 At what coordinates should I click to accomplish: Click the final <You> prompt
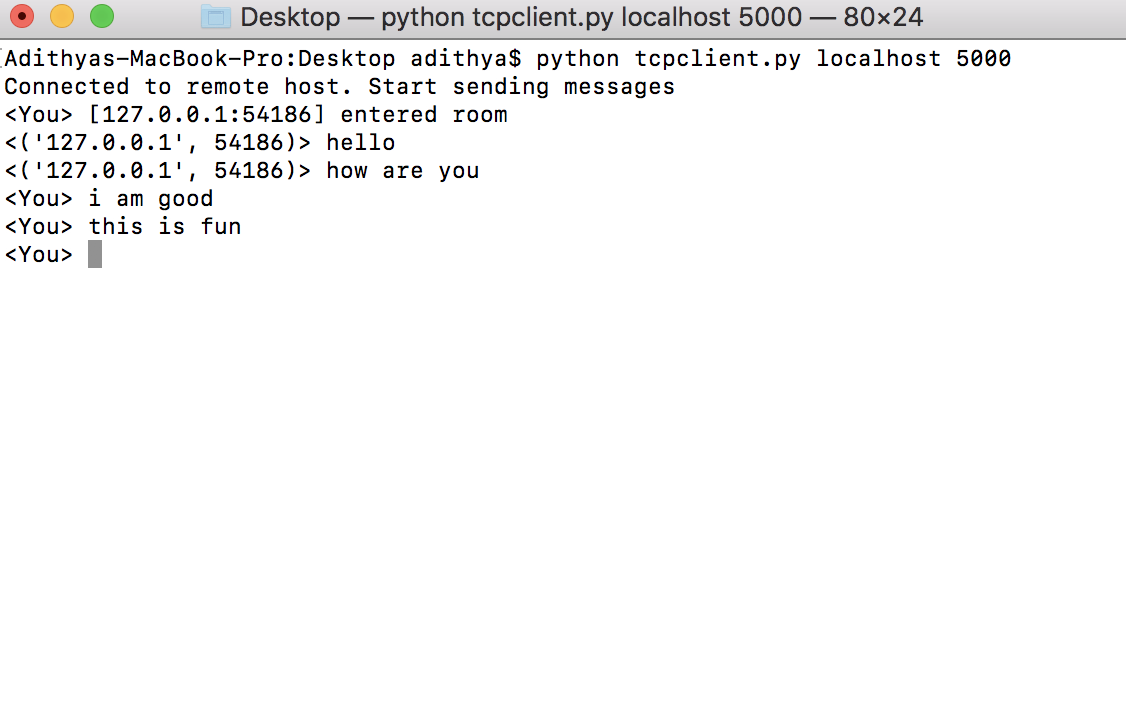38,254
